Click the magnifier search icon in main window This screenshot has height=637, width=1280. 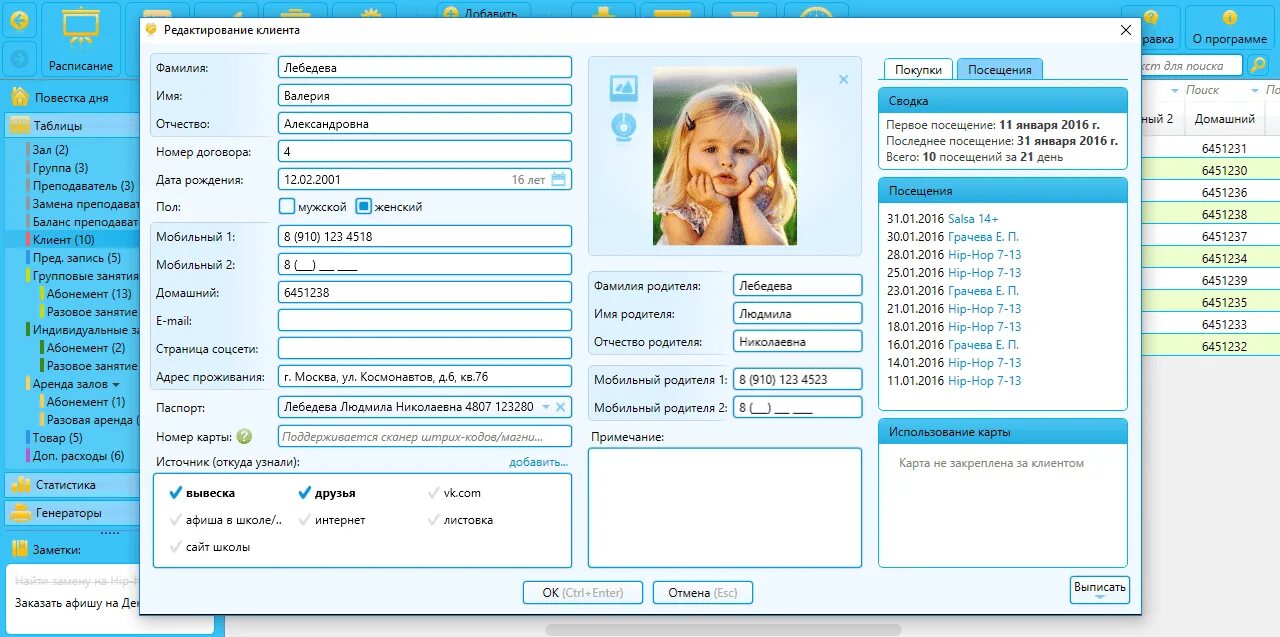(1258, 65)
